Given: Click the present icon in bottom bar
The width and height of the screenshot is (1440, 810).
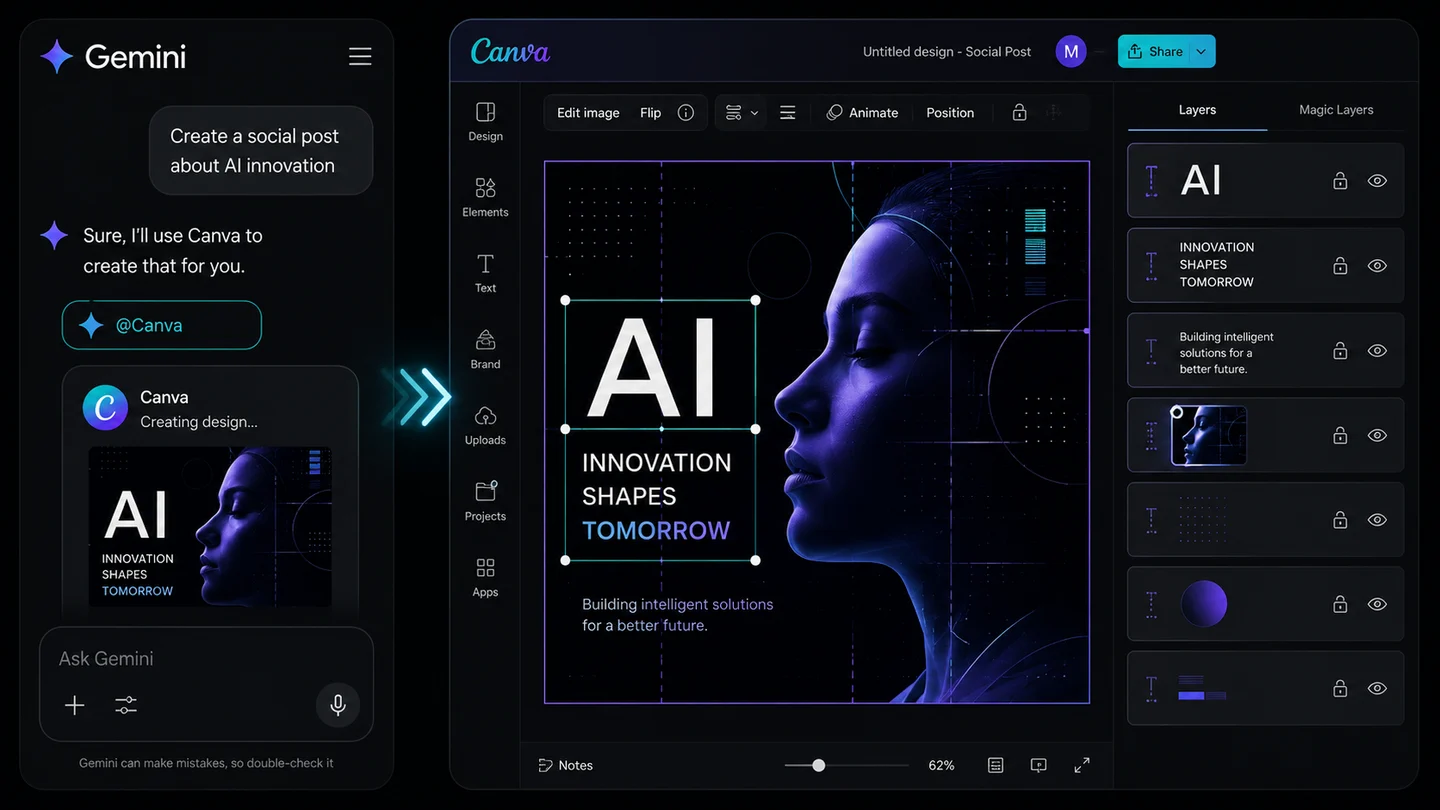Looking at the screenshot, I should tap(1039, 765).
